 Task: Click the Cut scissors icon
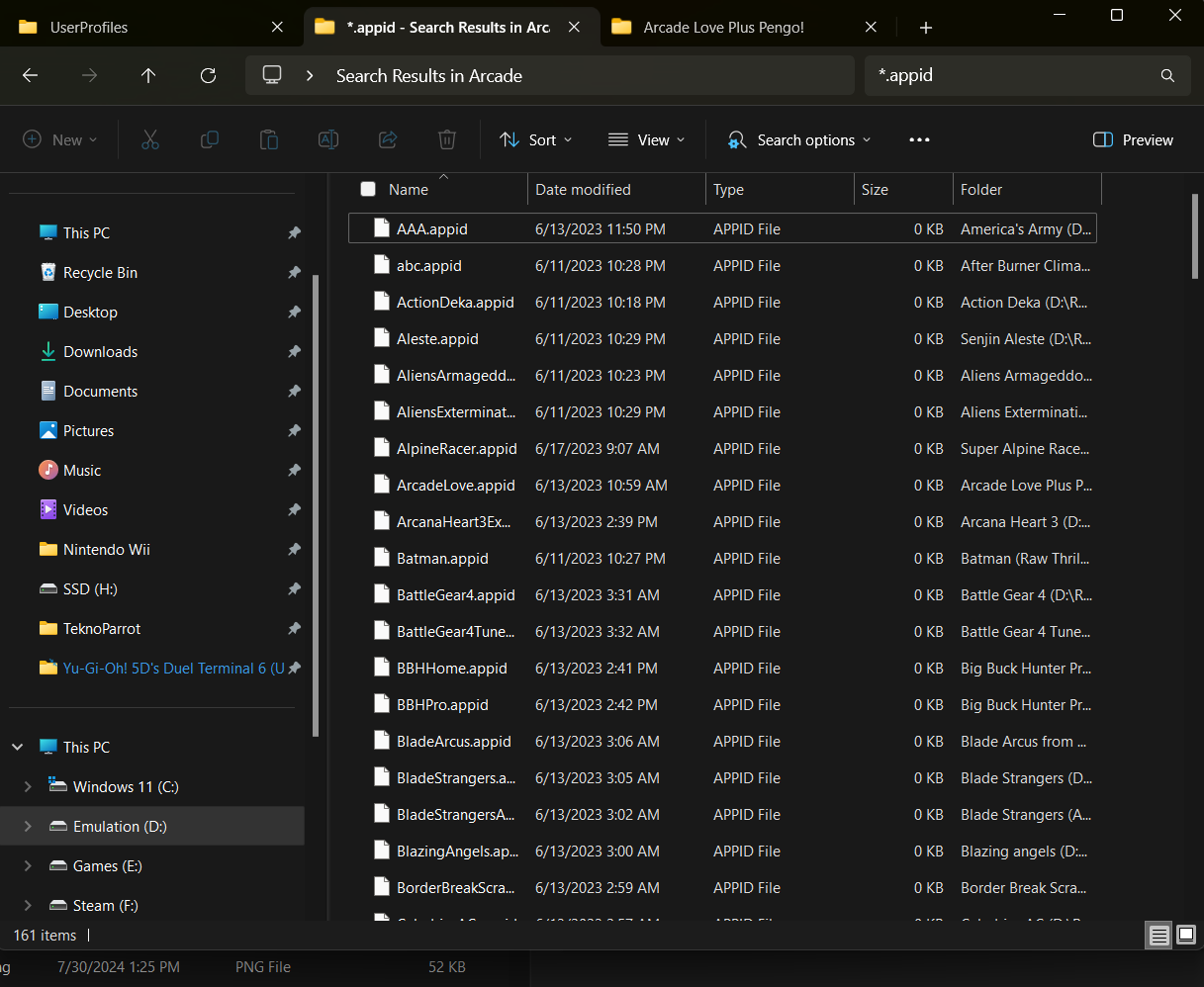pos(150,139)
